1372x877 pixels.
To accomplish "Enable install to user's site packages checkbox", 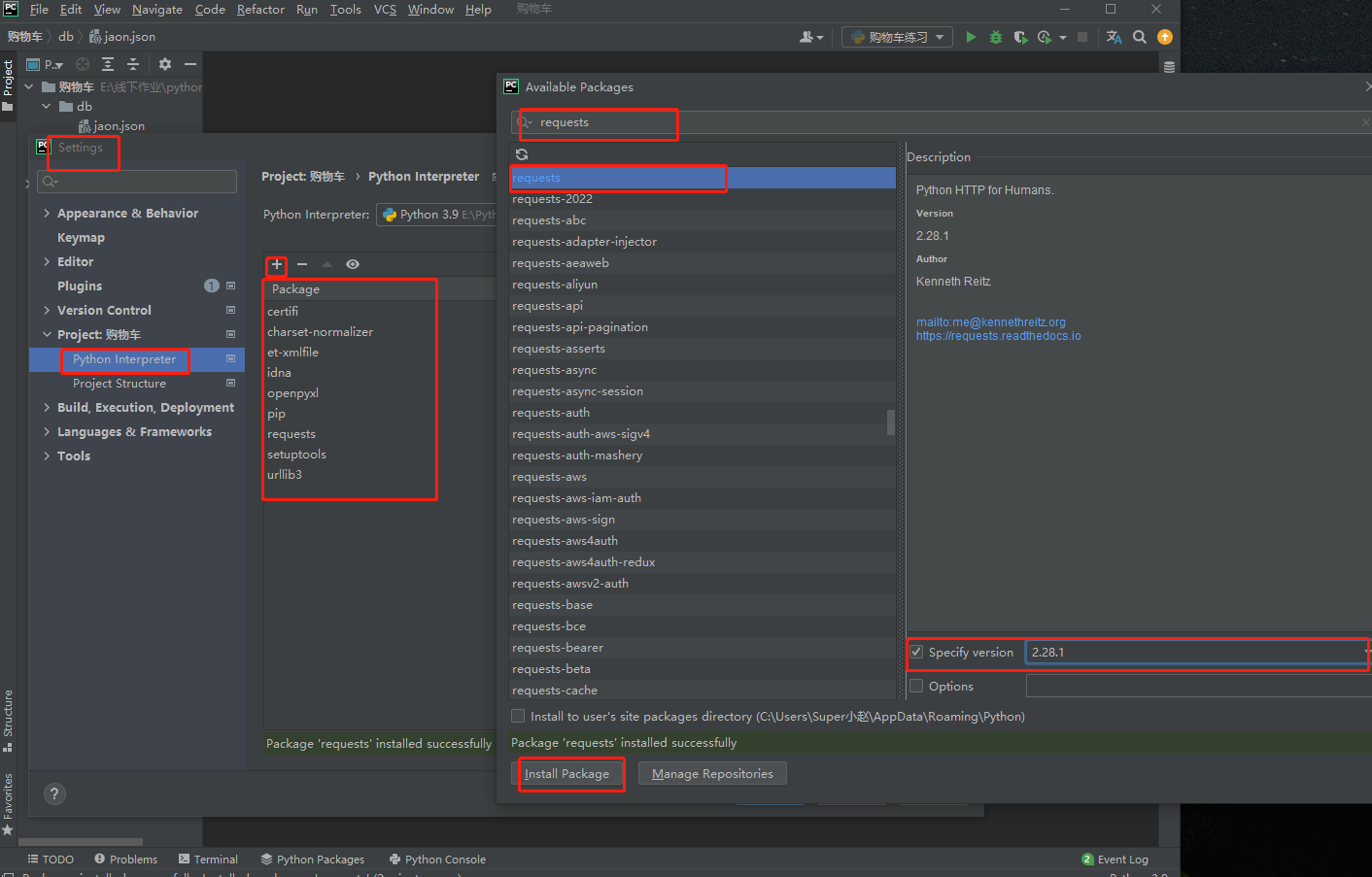I will pyautogui.click(x=518, y=717).
